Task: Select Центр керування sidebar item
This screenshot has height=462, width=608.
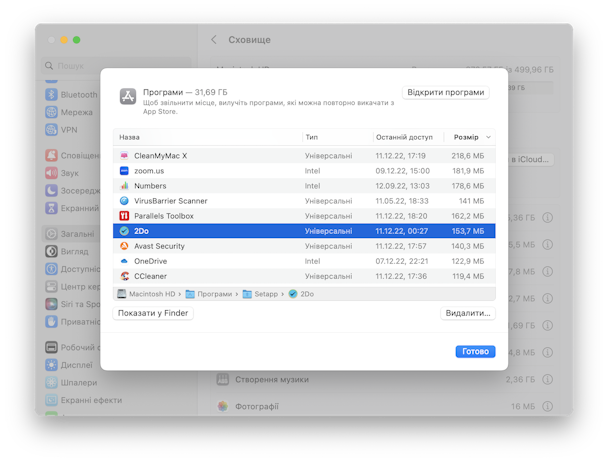Action: [x=72, y=287]
